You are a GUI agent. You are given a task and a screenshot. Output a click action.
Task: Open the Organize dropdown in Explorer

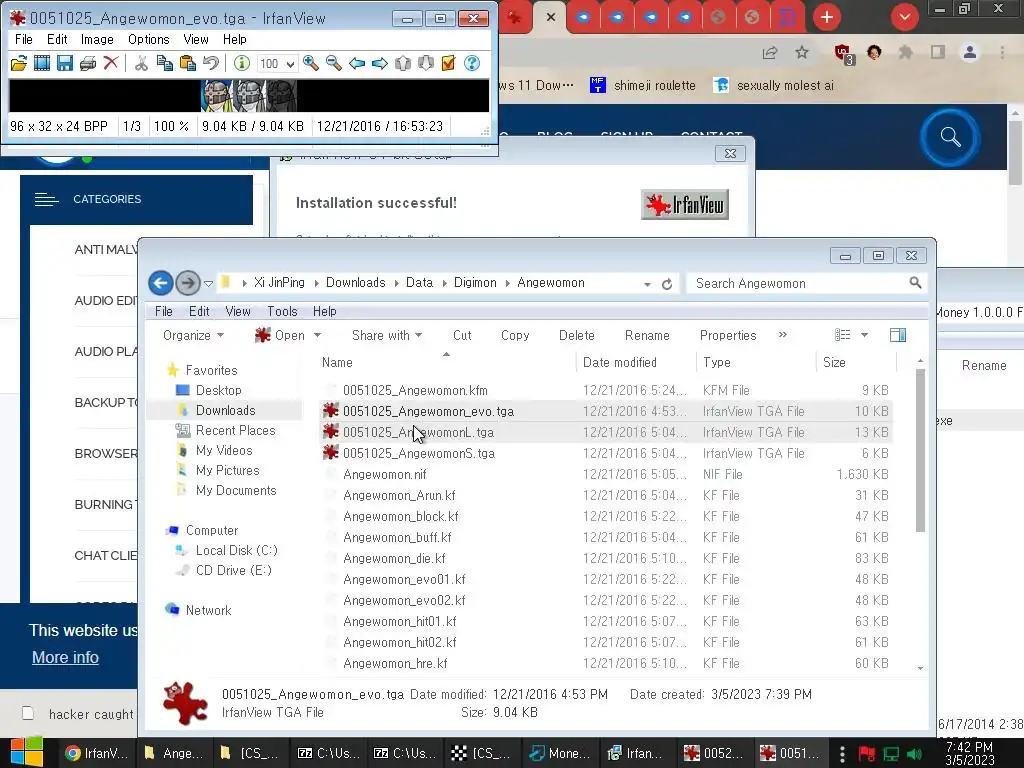193,335
